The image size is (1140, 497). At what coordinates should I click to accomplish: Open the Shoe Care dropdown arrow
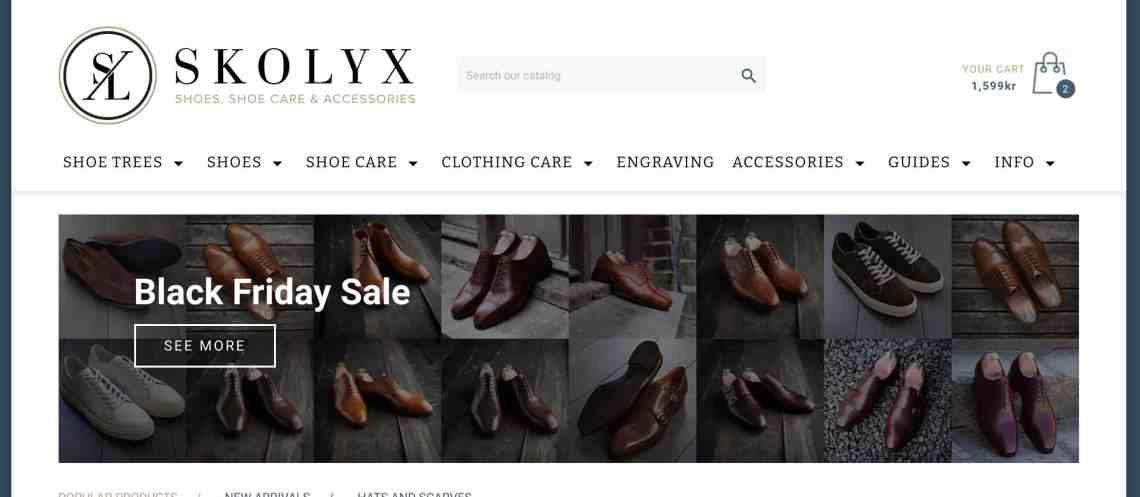pos(413,163)
